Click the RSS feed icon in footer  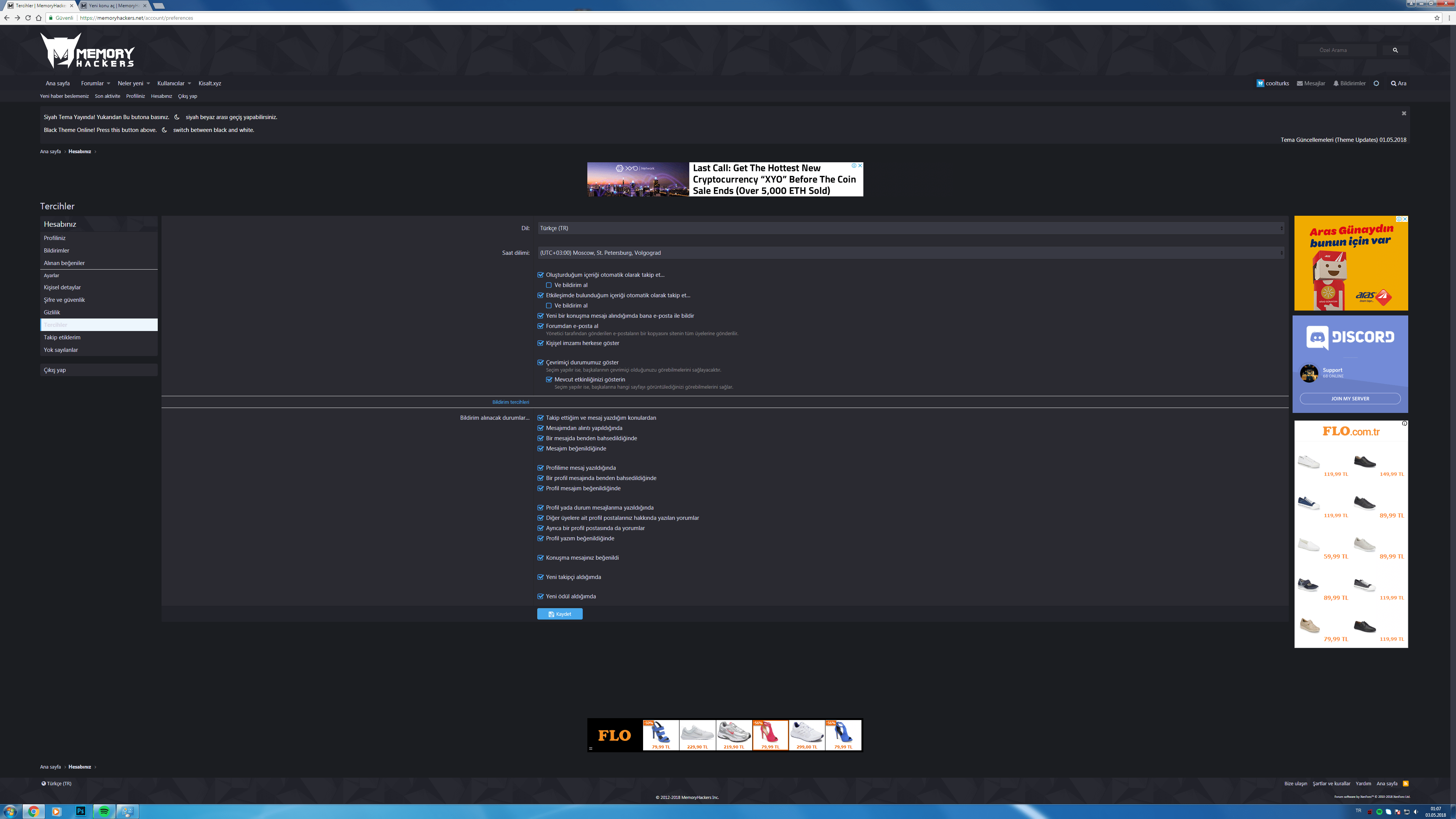[x=1406, y=783]
